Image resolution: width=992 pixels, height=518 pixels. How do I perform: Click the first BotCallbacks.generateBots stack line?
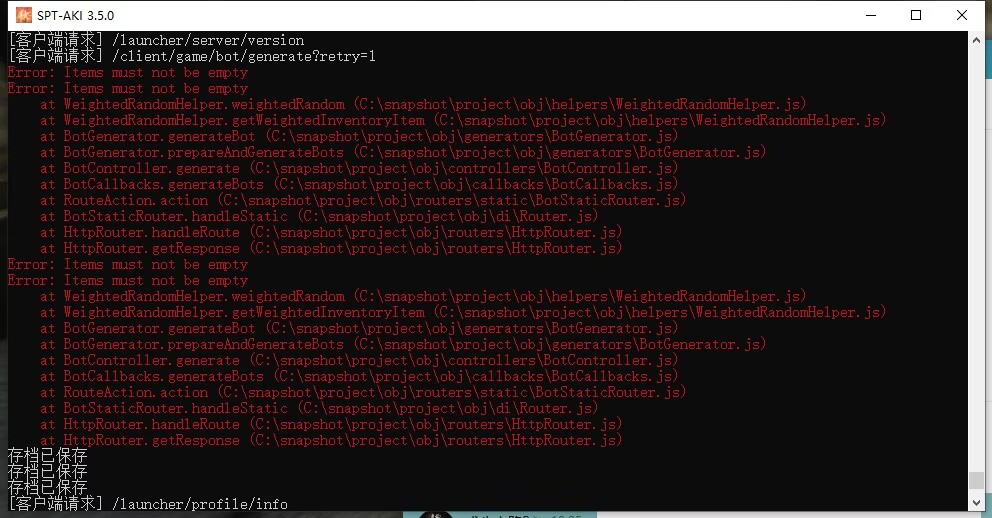click(x=359, y=184)
